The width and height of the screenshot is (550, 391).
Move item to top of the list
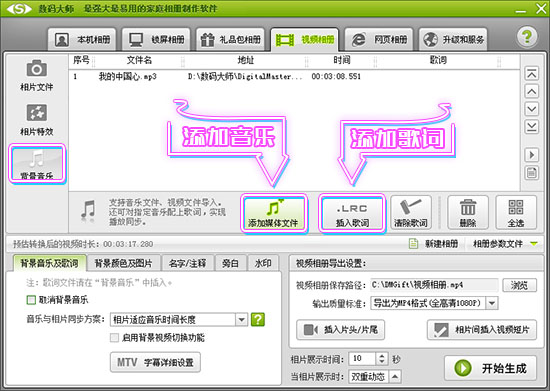(532, 74)
